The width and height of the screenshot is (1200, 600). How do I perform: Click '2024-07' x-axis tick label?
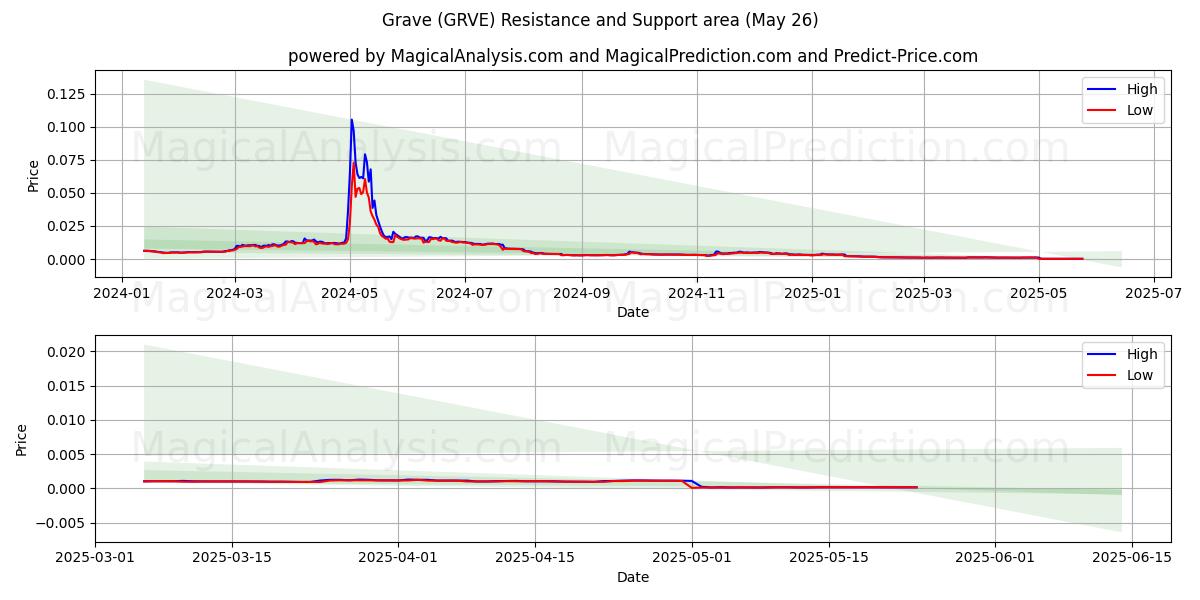(465, 294)
